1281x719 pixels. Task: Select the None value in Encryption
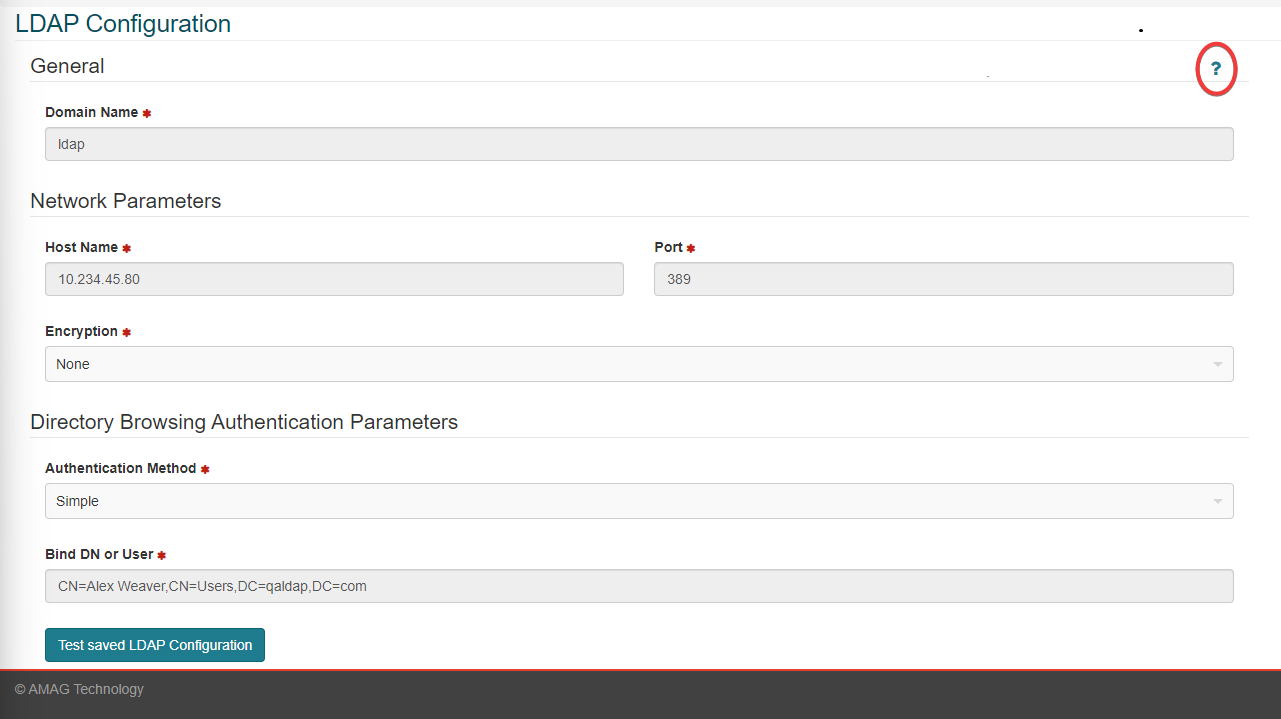coord(72,363)
